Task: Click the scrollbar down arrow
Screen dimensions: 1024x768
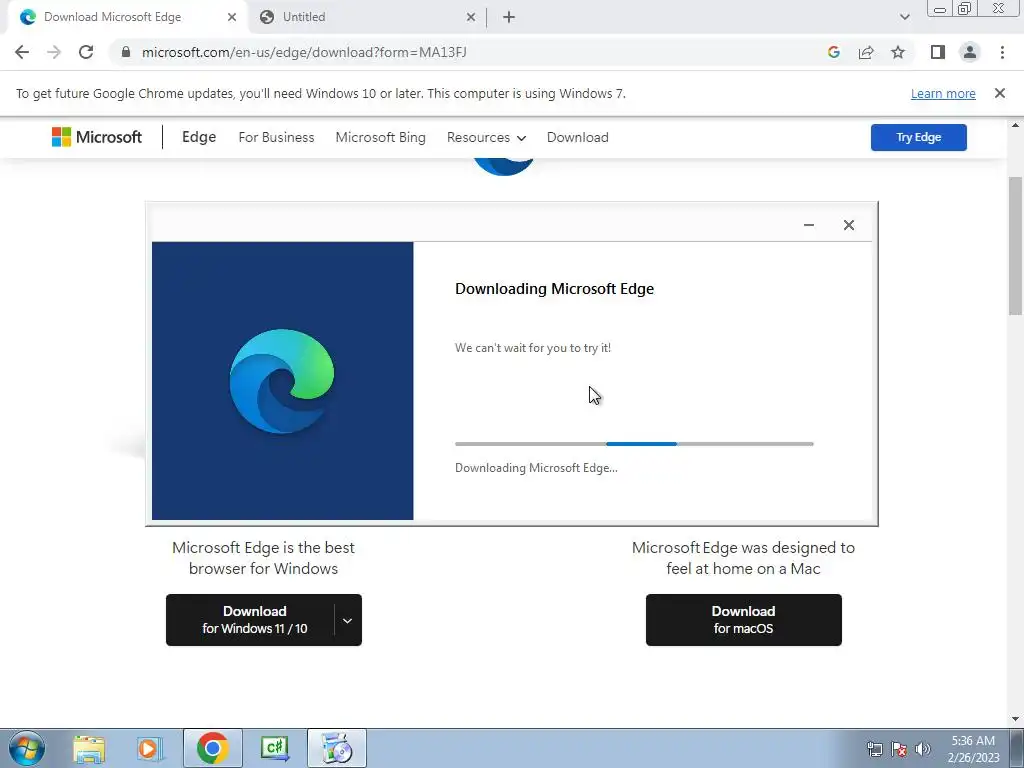Action: click(x=1016, y=719)
